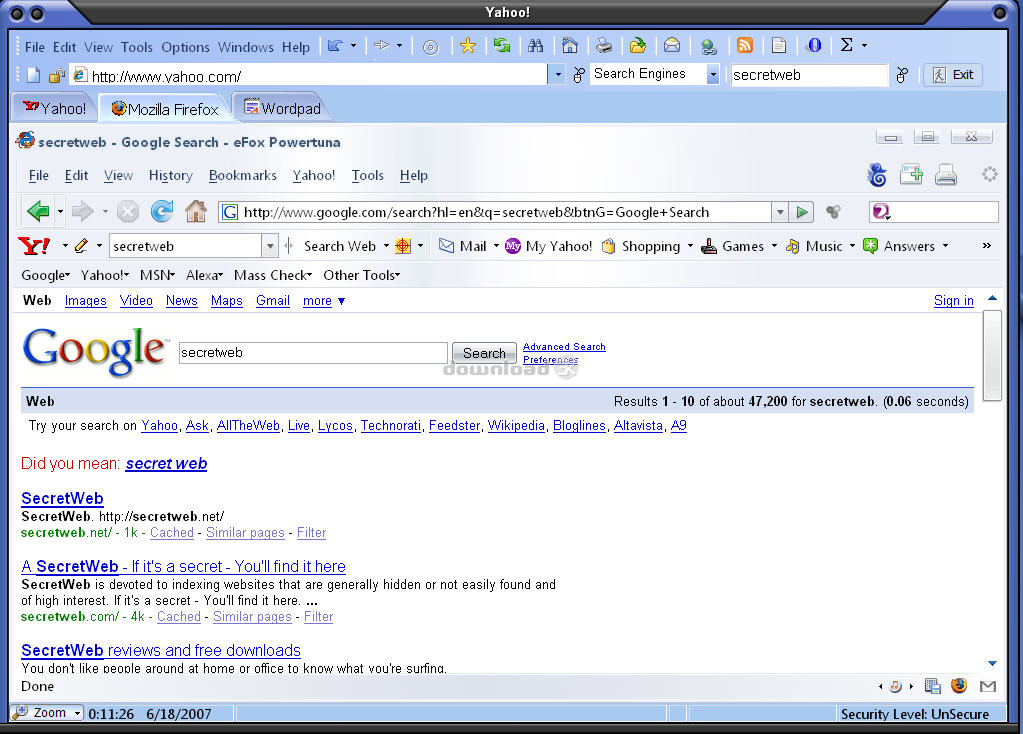1023x734 pixels.
Task: Open Mail on the Yahoo toolbar
Action: 464,247
